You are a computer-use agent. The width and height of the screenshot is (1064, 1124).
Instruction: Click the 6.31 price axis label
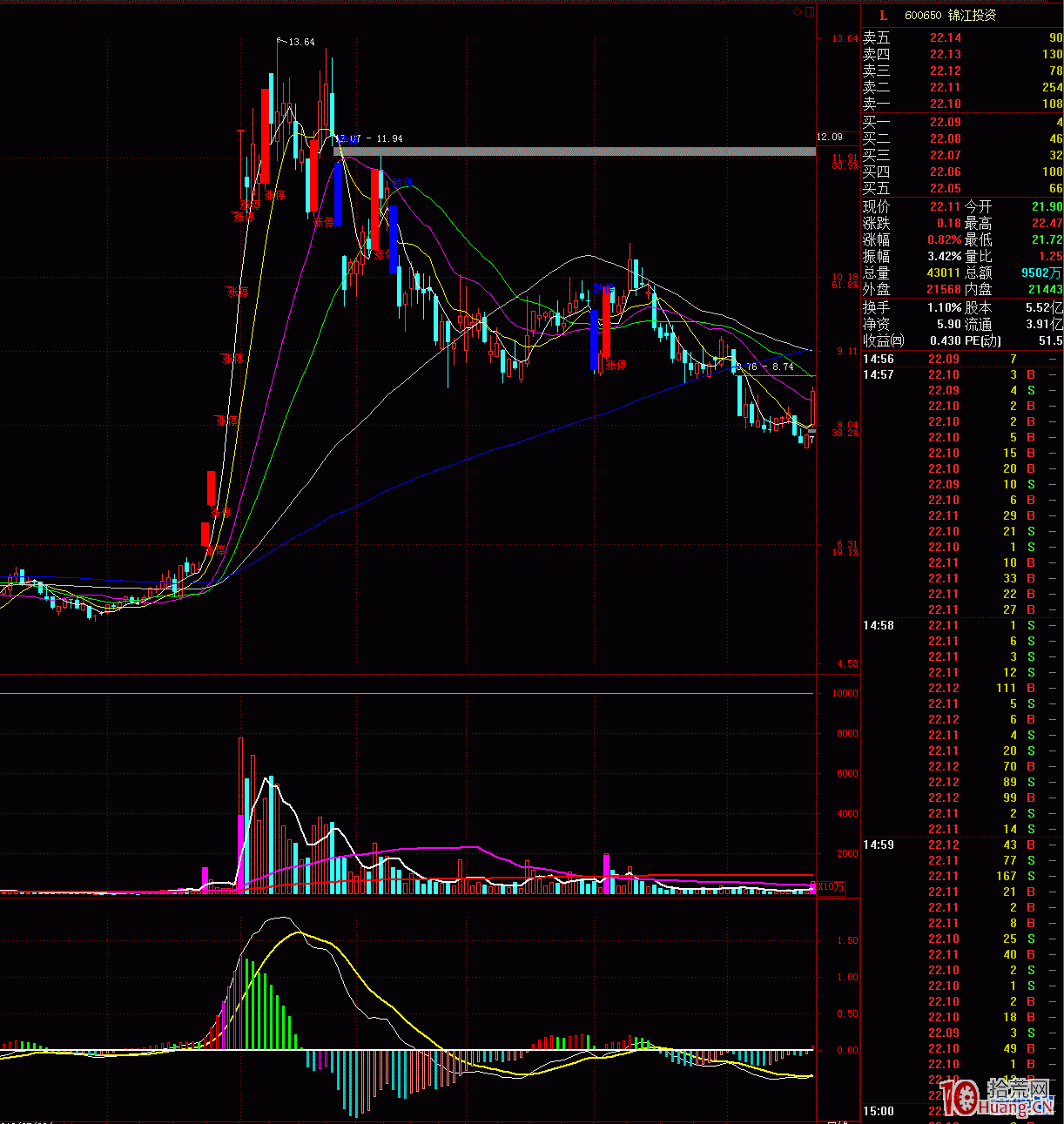[x=846, y=544]
